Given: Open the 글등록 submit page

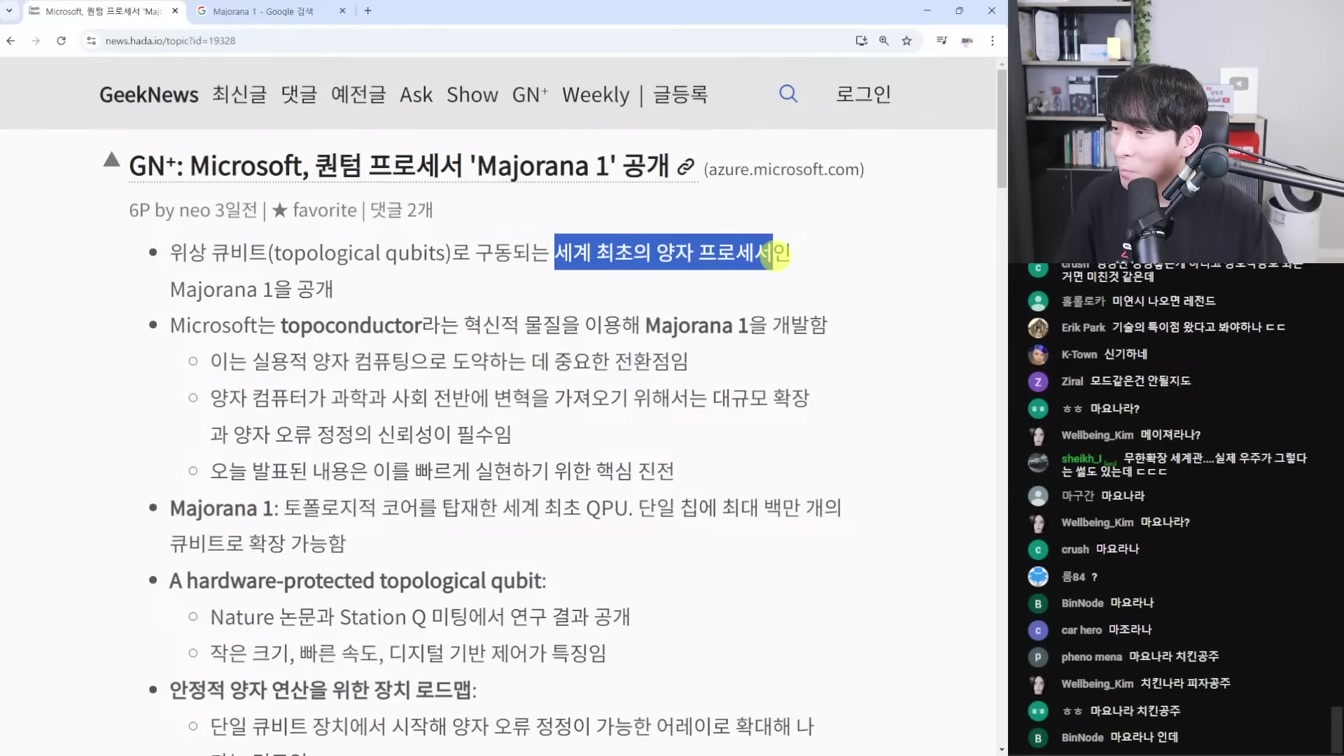Looking at the screenshot, I should pos(680,94).
